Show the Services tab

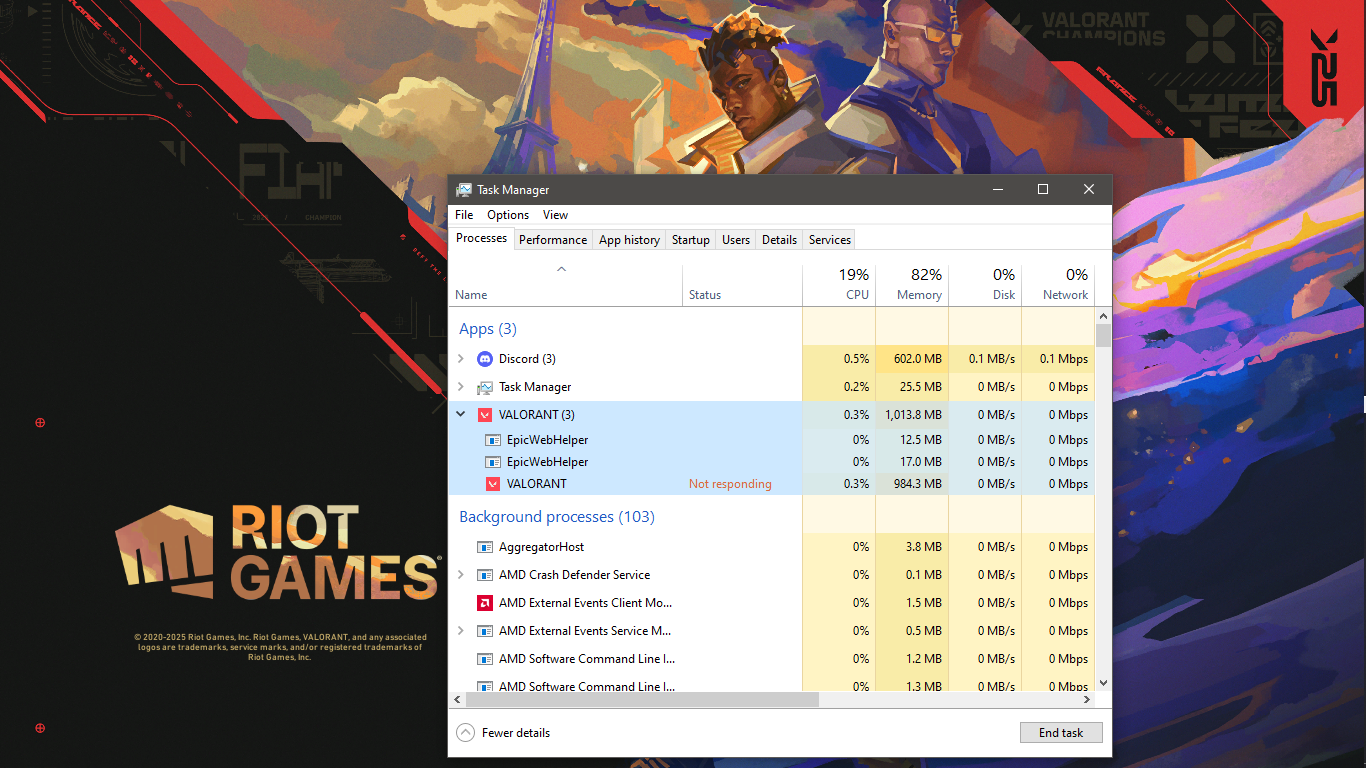pos(830,240)
